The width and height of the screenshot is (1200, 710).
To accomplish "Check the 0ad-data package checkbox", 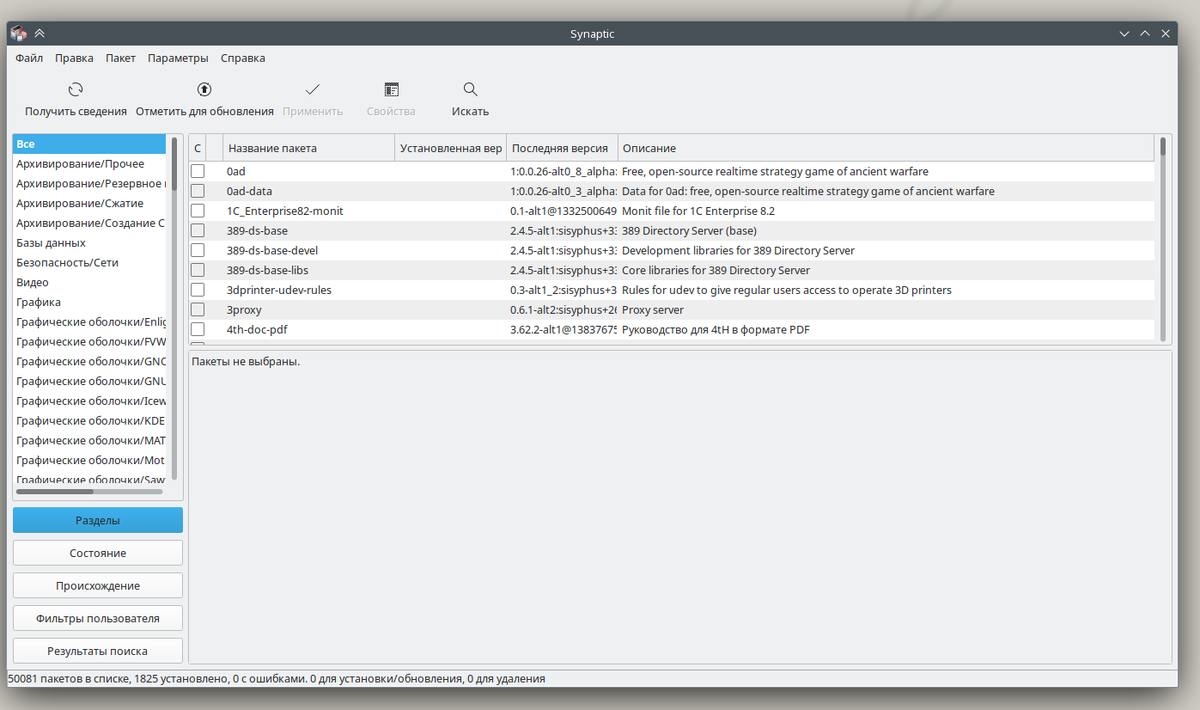I will coord(196,191).
